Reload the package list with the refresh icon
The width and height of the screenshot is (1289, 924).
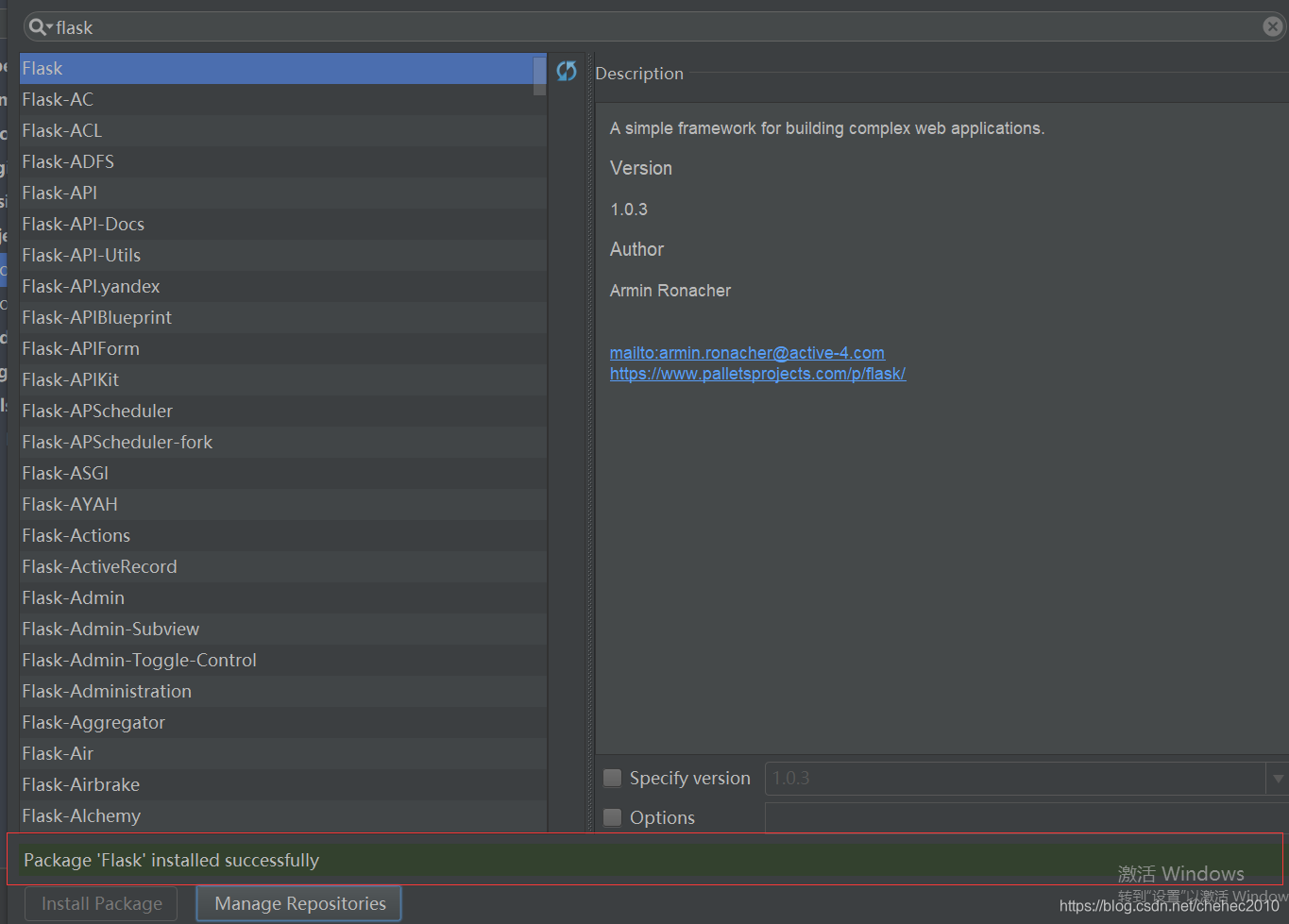[x=567, y=71]
